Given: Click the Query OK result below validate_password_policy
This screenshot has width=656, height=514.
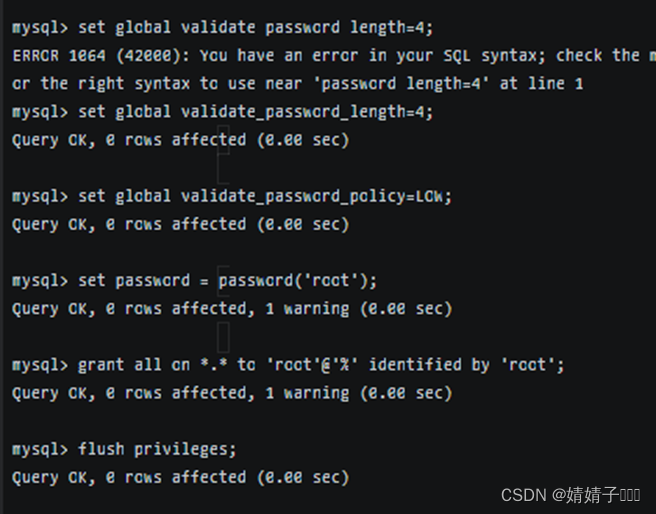Looking at the screenshot, I should click(x=180, y=224).
